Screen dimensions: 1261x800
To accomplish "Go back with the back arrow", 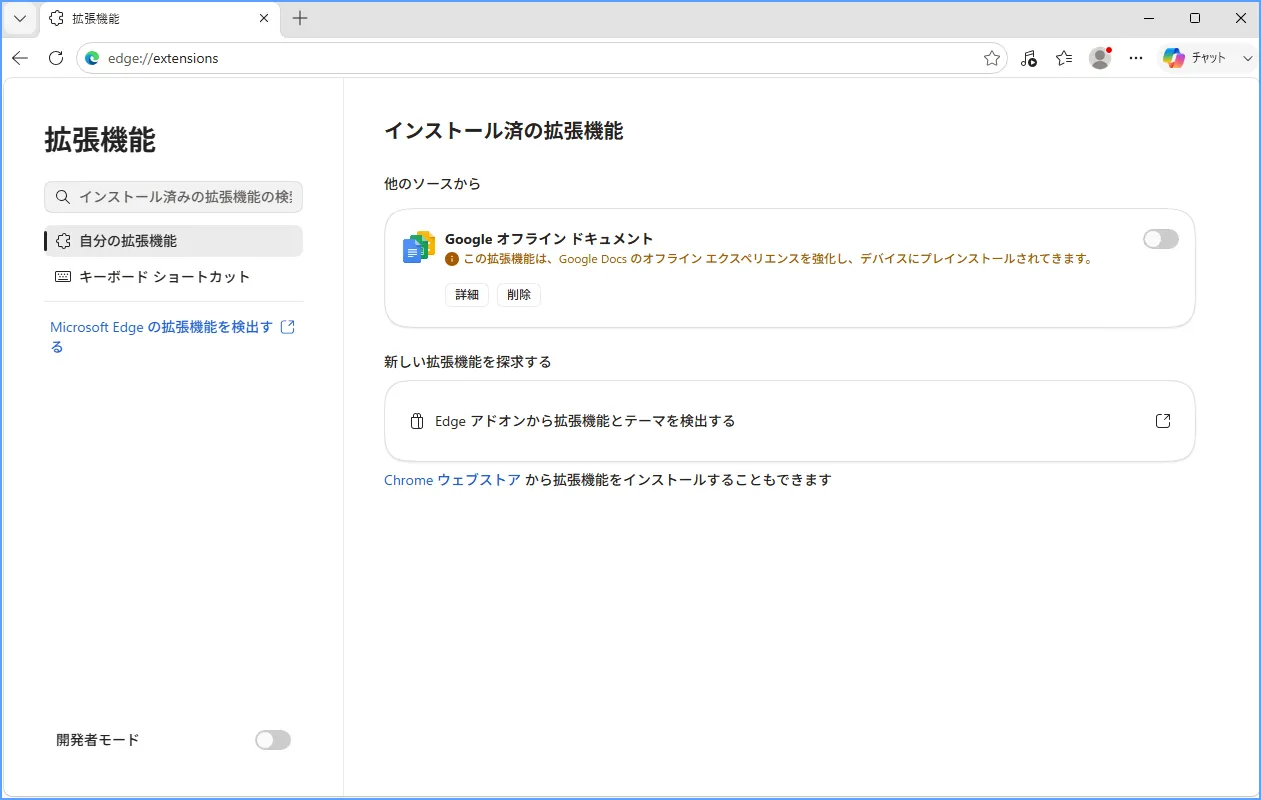I will [20, 58].
